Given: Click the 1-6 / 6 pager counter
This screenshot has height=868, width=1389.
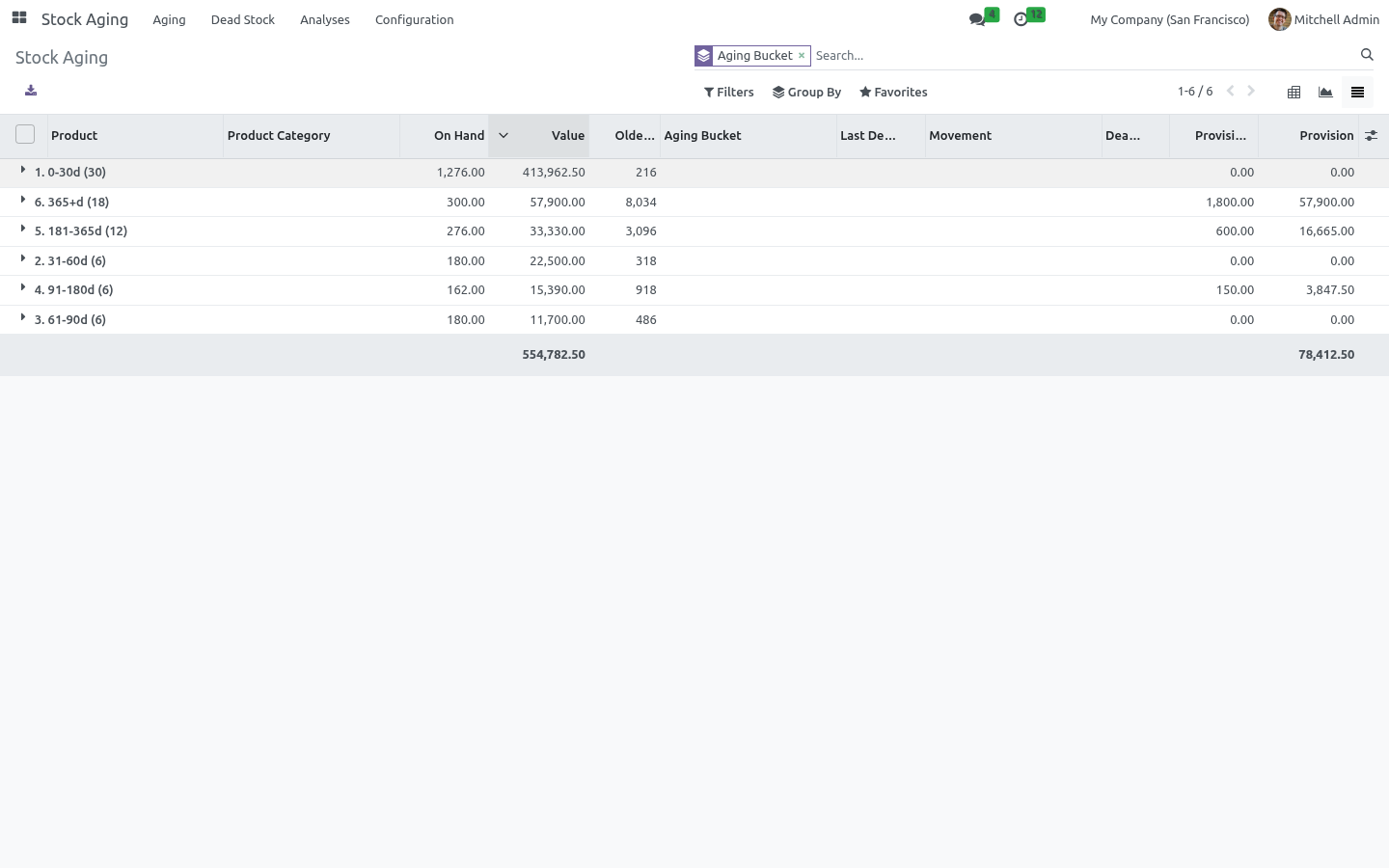Looking at the screenshot, I should tap(1195, 92).
